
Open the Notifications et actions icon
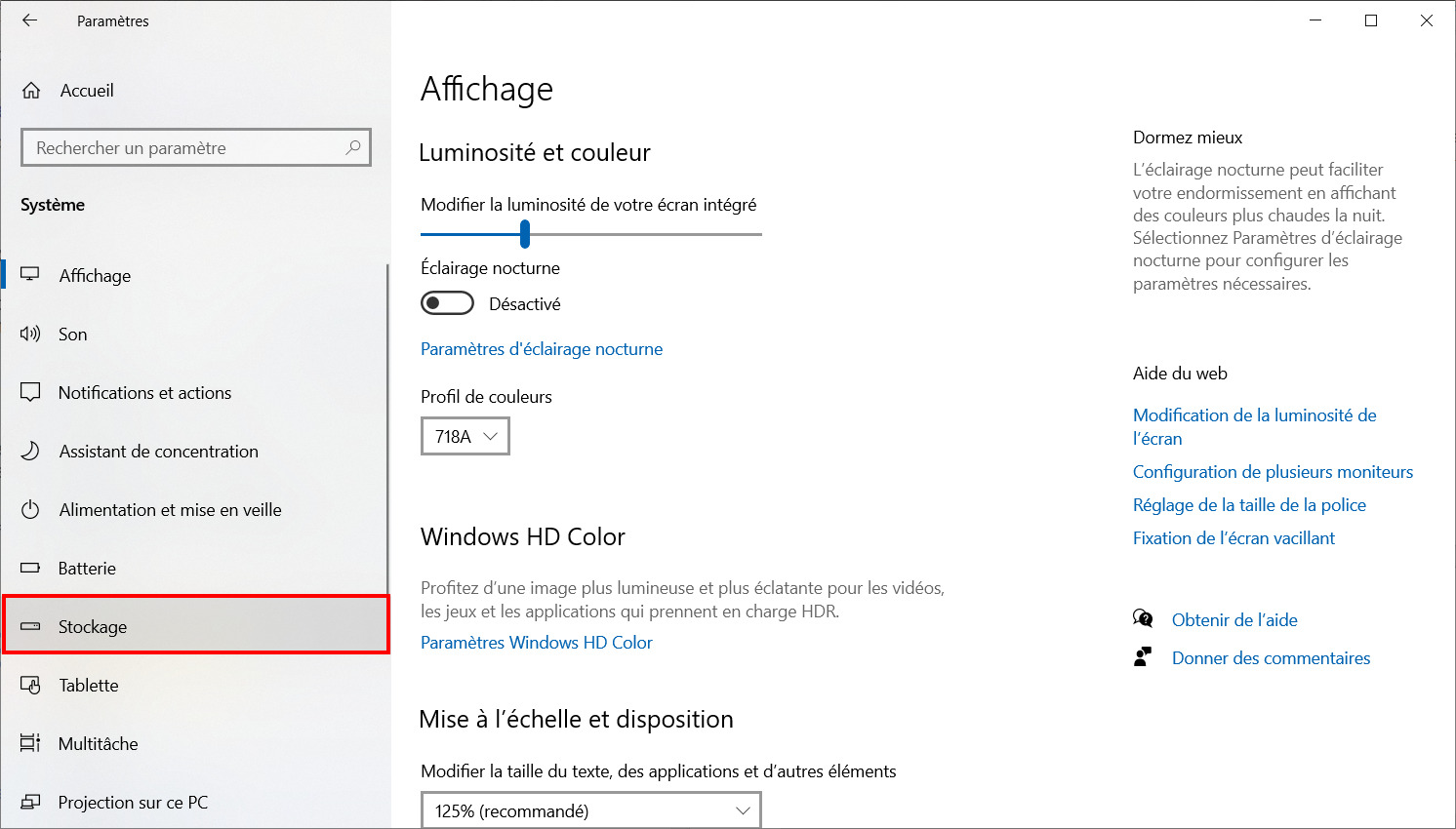coord(30,393)
